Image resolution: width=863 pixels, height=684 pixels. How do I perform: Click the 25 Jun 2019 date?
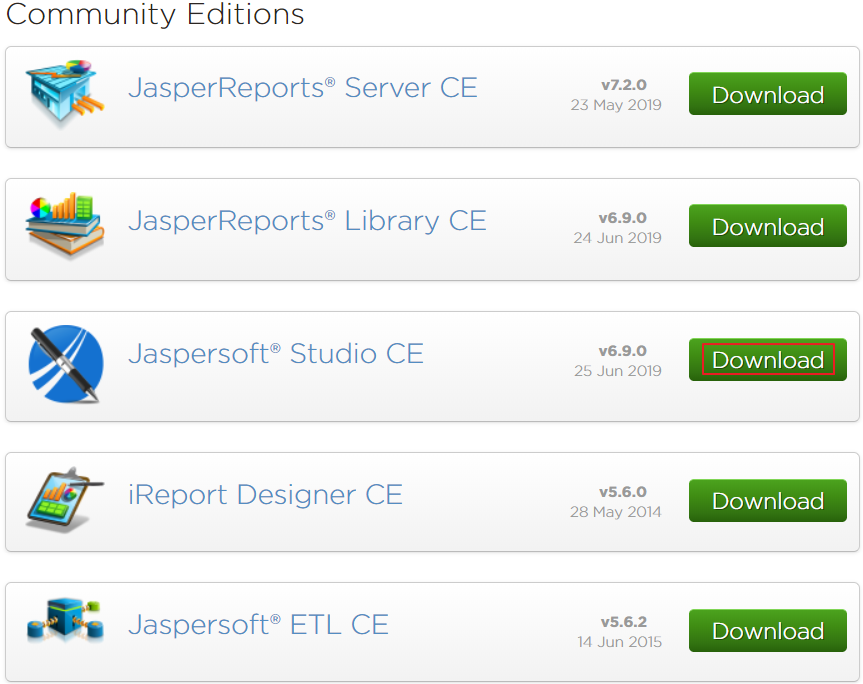(618, 371)
